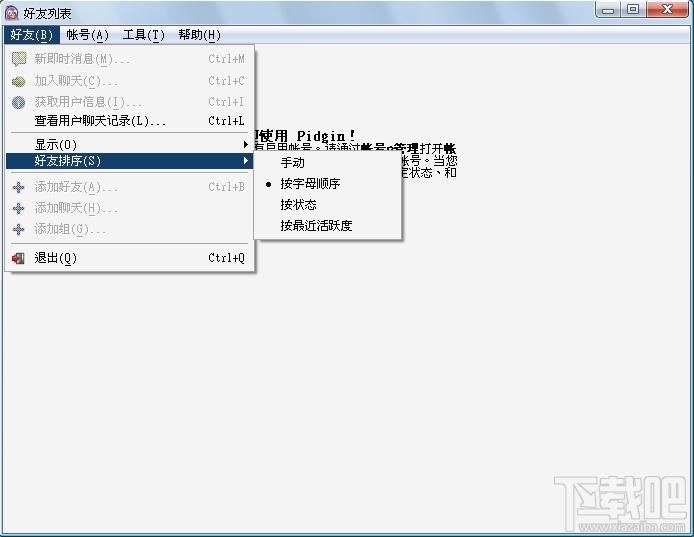Click the 好友列表 window title text
This screenshot has width=694, height=537.
point(47,14)
